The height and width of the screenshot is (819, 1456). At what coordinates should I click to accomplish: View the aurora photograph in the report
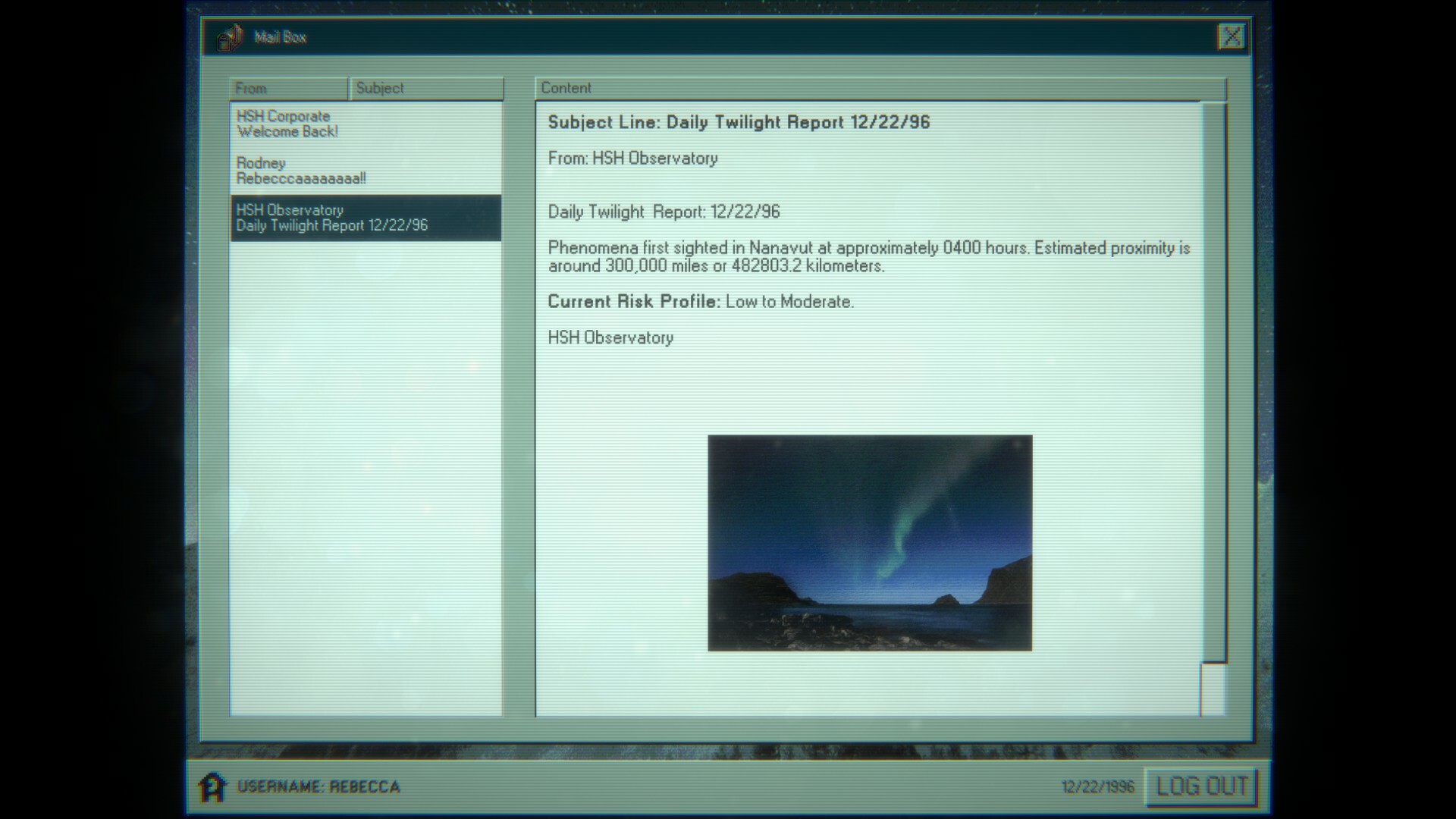(x=871, y=543)
